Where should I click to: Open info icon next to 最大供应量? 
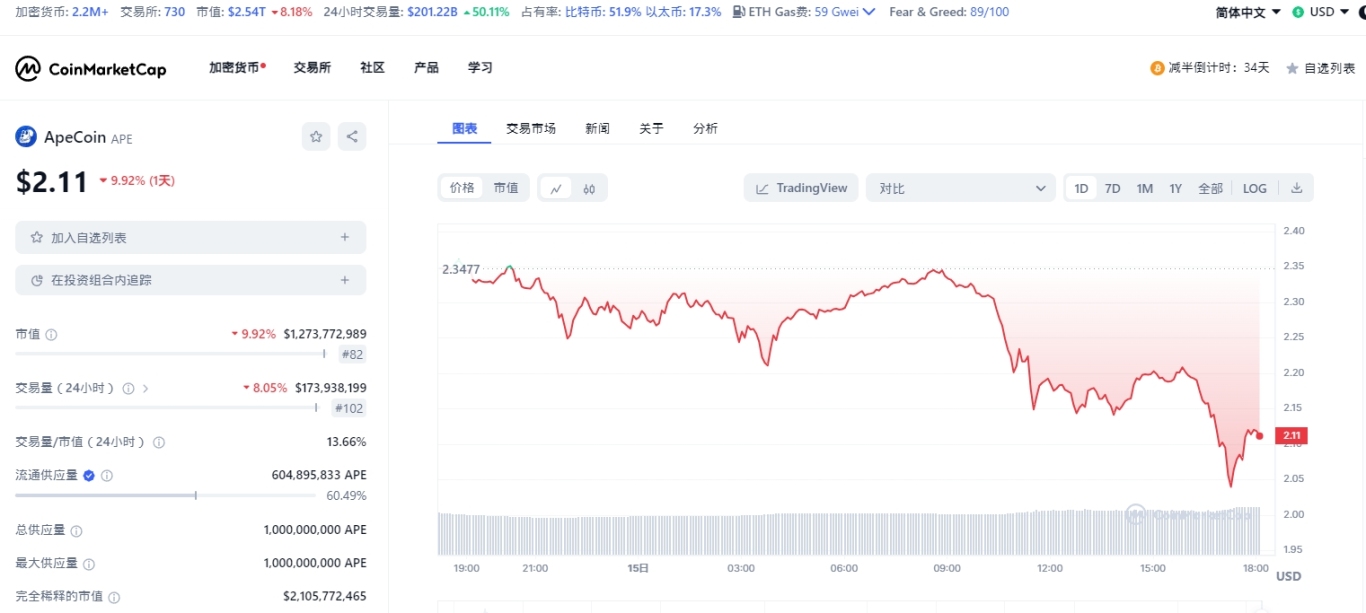pyautogui.click(x=89, y=564)
